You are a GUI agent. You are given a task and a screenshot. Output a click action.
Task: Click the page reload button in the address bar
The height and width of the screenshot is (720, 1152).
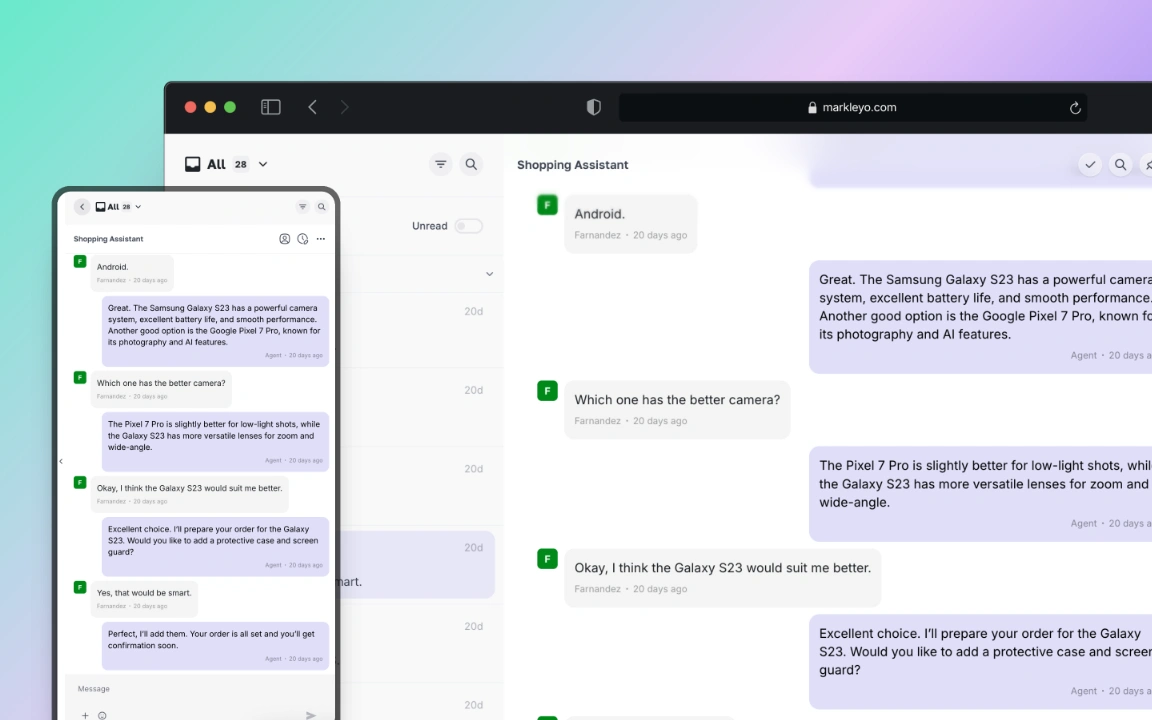1075,107
